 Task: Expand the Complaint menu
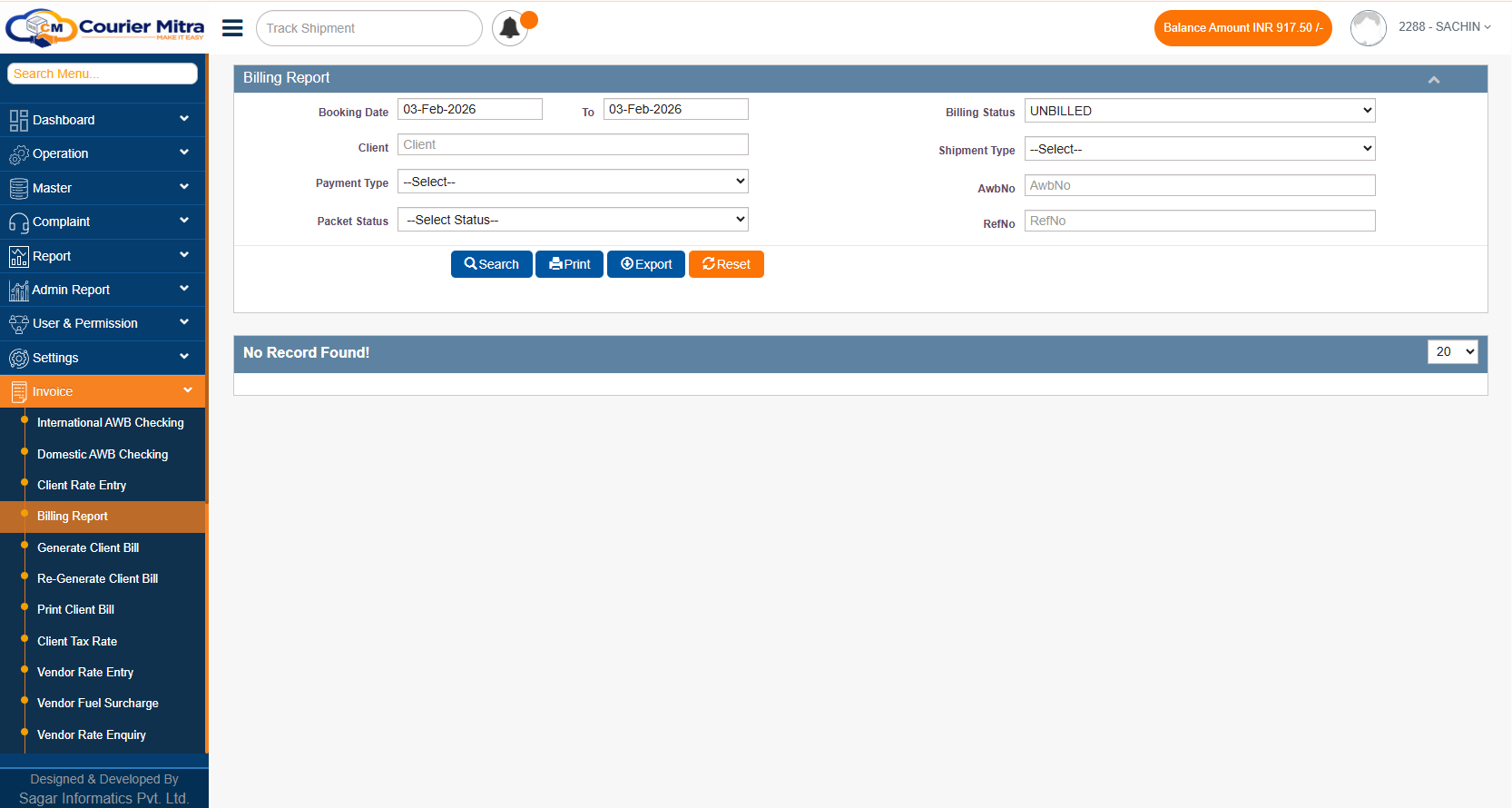coord(184,221)
